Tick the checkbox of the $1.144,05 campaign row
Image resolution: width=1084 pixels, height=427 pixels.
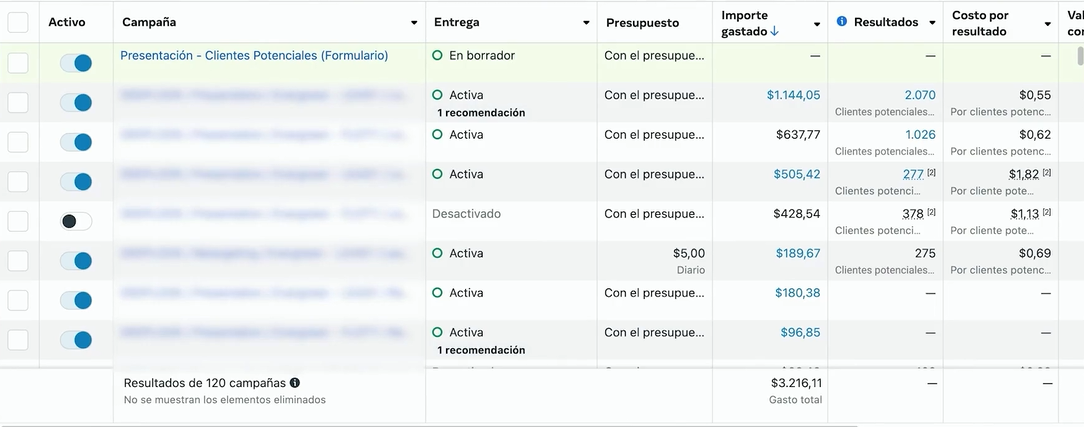pyautogui.click(x=18, y=102)
